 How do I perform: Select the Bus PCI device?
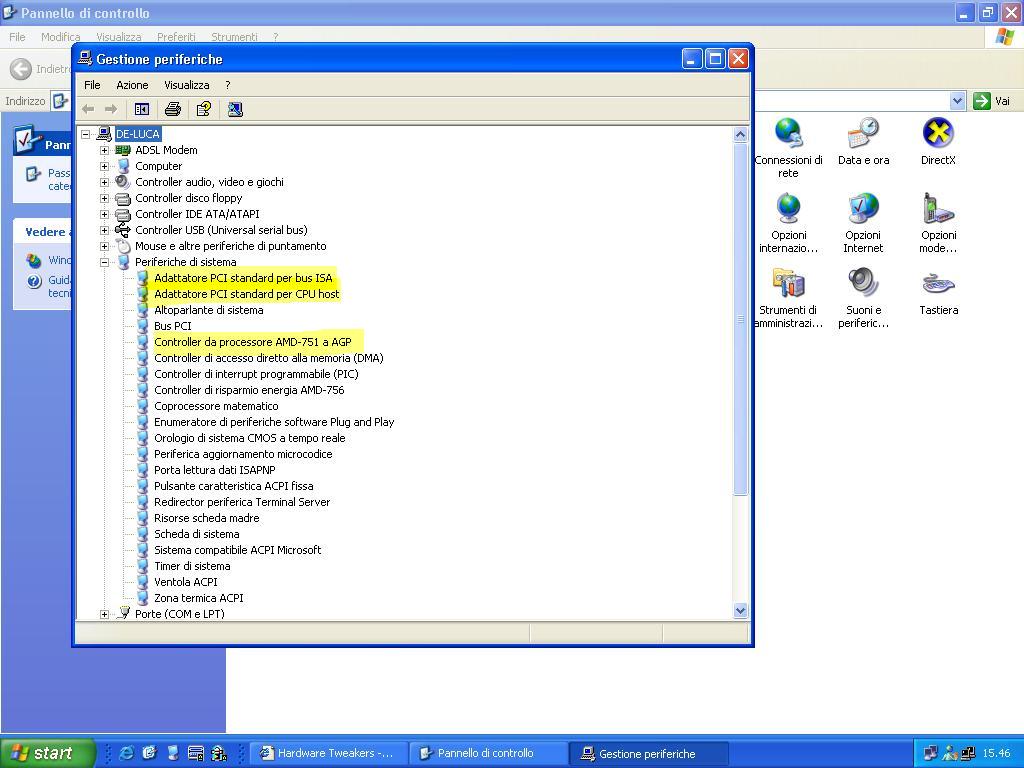(x=172, y=326)
